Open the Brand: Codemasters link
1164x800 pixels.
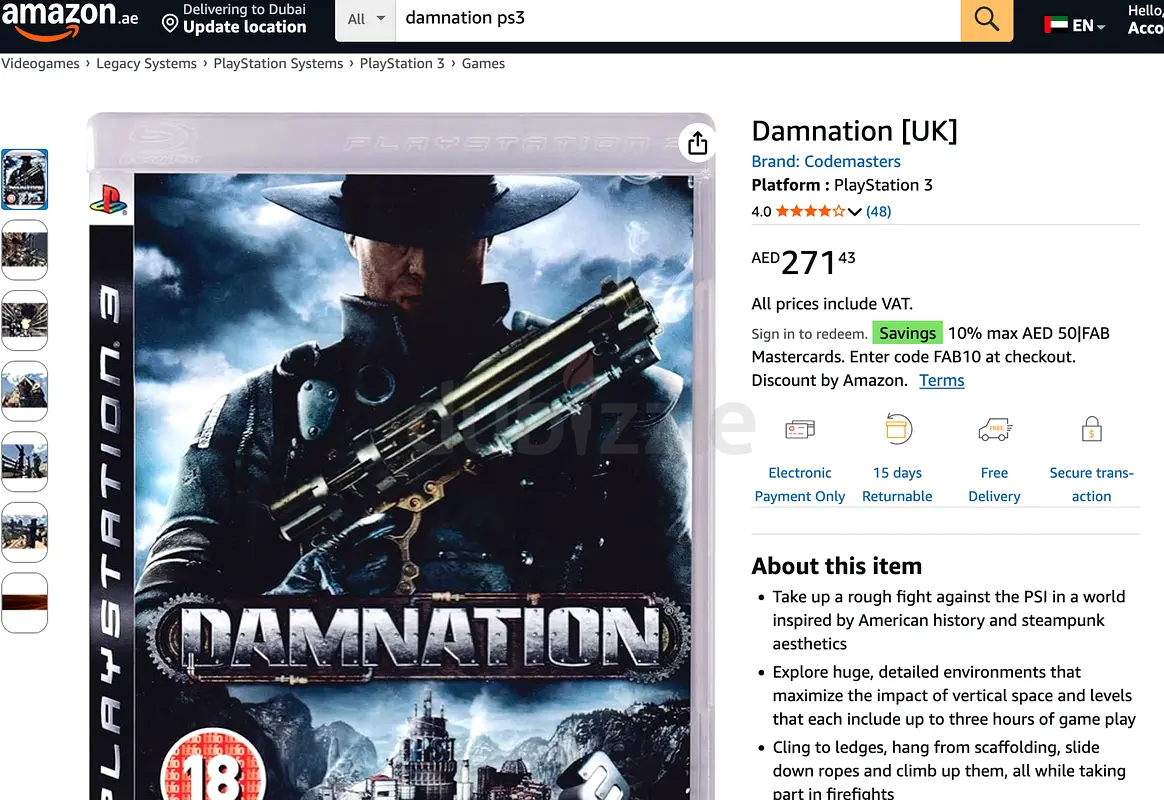(825, 161)
